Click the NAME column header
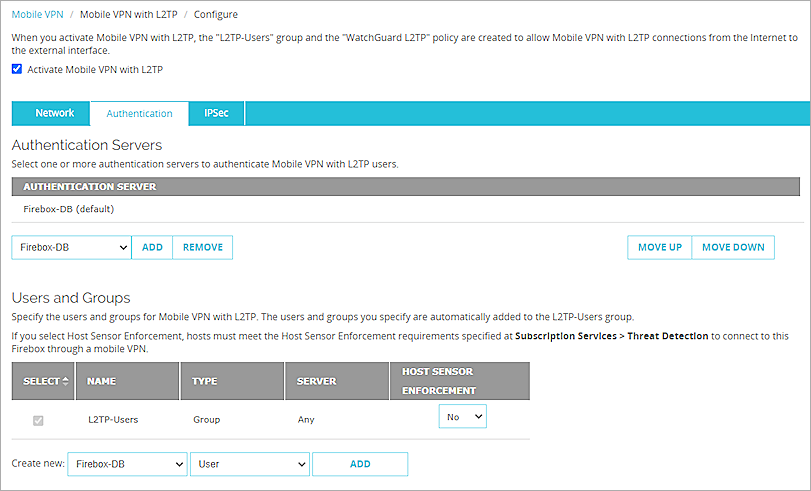Screen dimensions: 811x491 (x=102, y=381)
